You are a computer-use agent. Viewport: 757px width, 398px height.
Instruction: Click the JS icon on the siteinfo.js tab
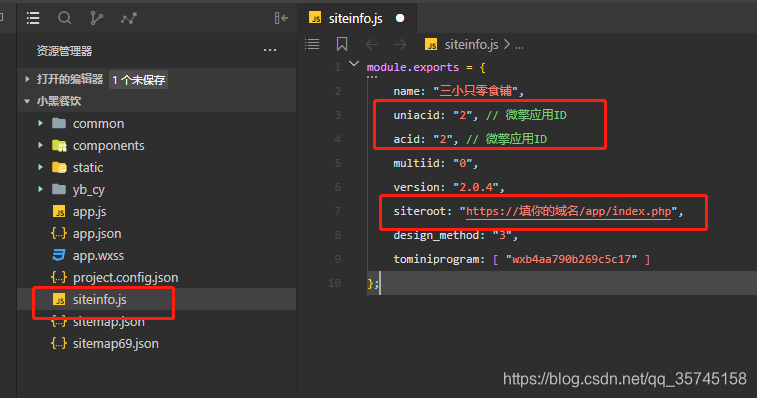point(315,18)
